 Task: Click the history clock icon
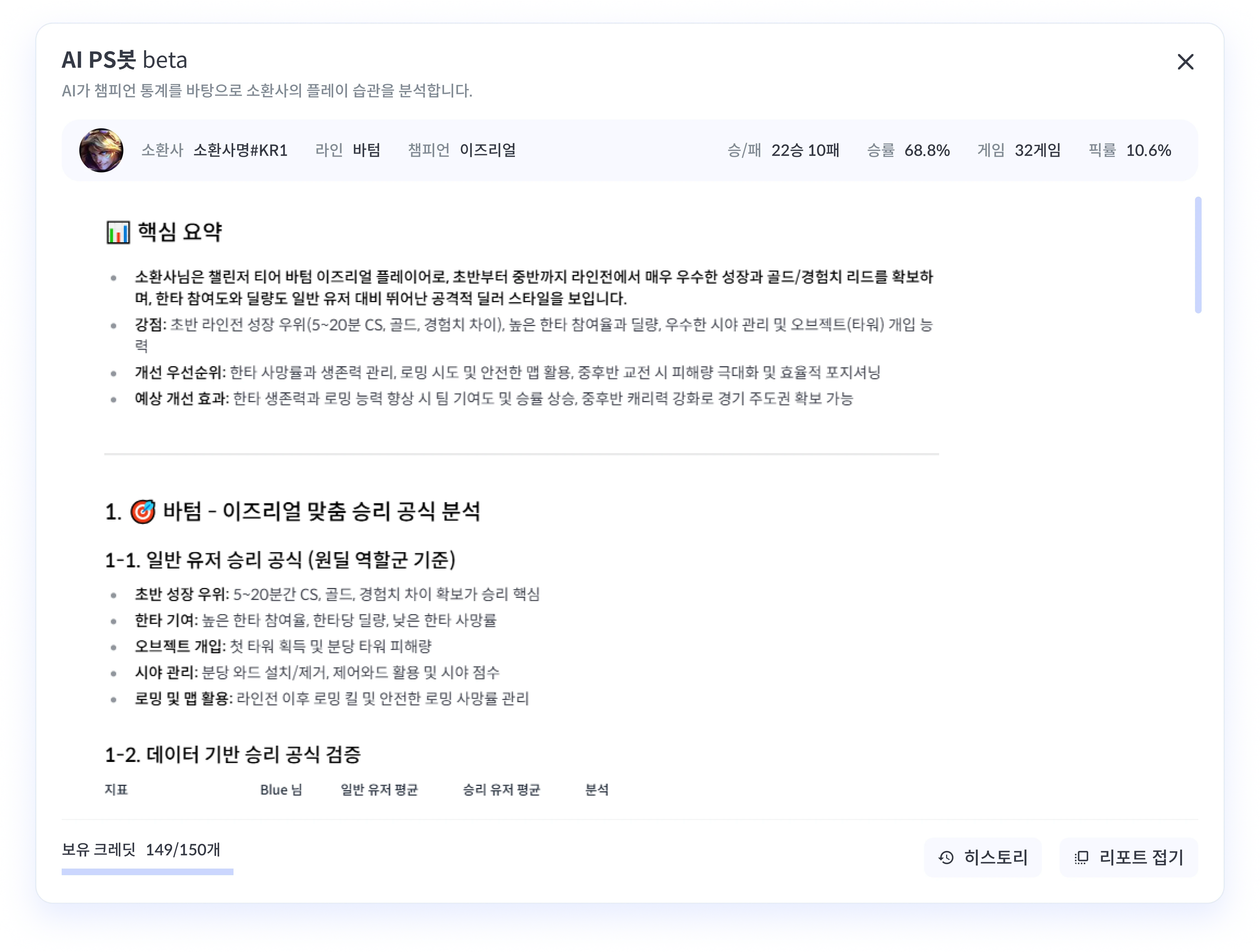[x=946, y=858]
